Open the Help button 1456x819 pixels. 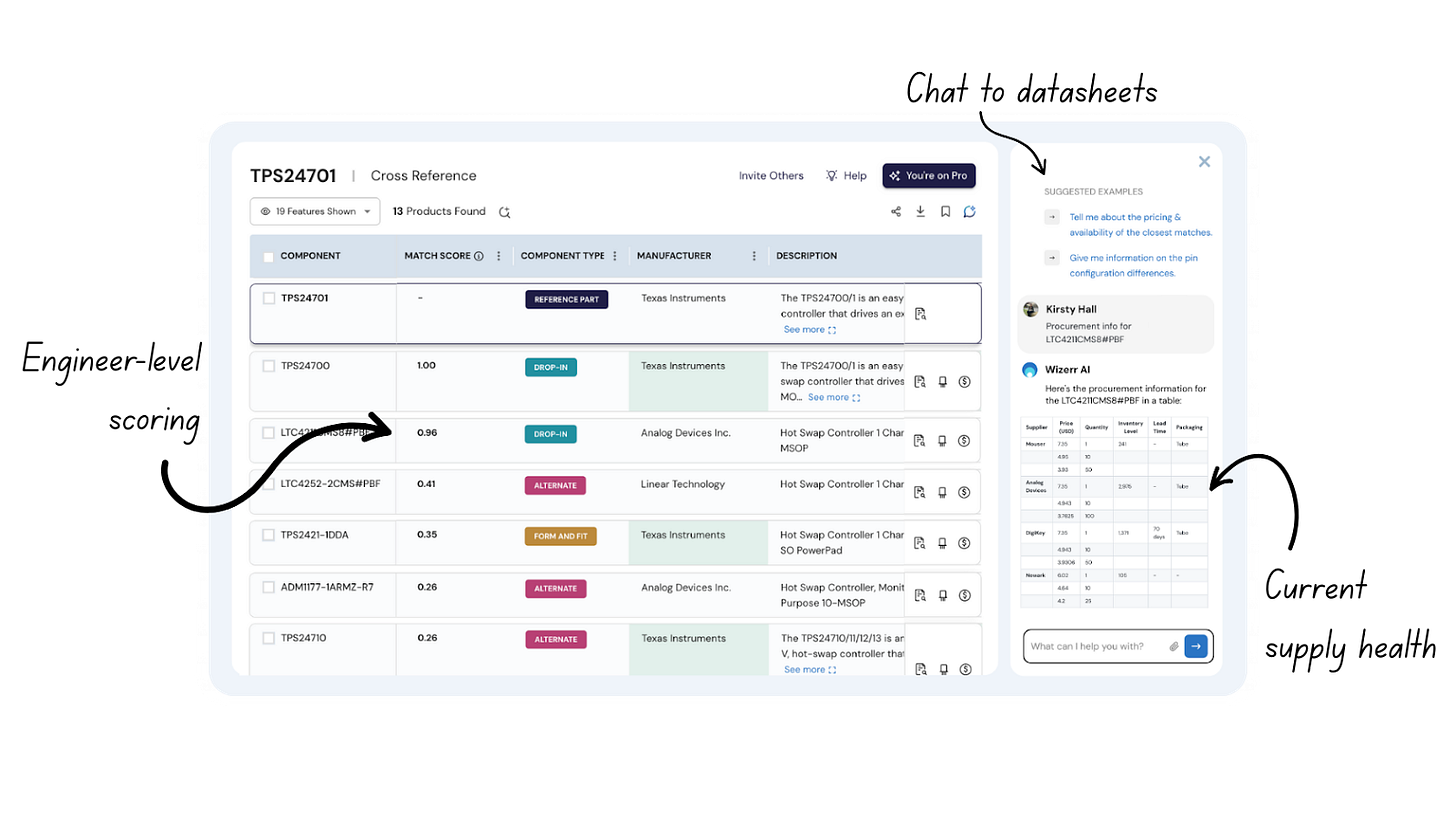[x=846, y=175]
